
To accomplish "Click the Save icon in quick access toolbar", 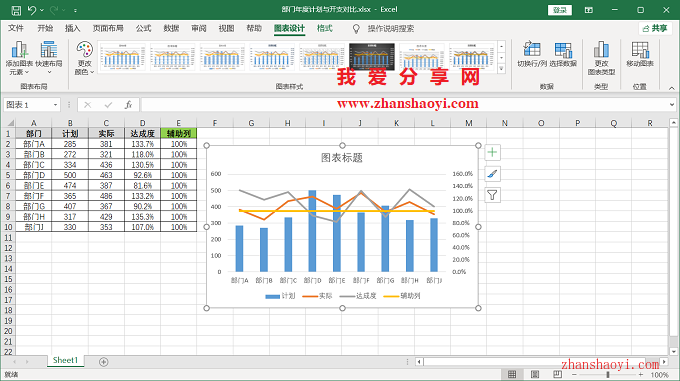I will 16,10.
